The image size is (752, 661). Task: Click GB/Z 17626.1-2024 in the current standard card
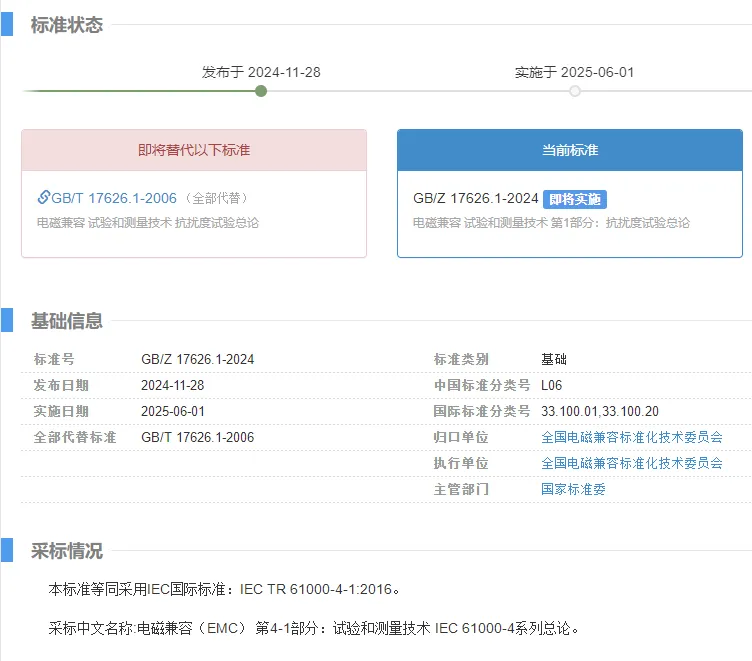click(x=475, y=199)
